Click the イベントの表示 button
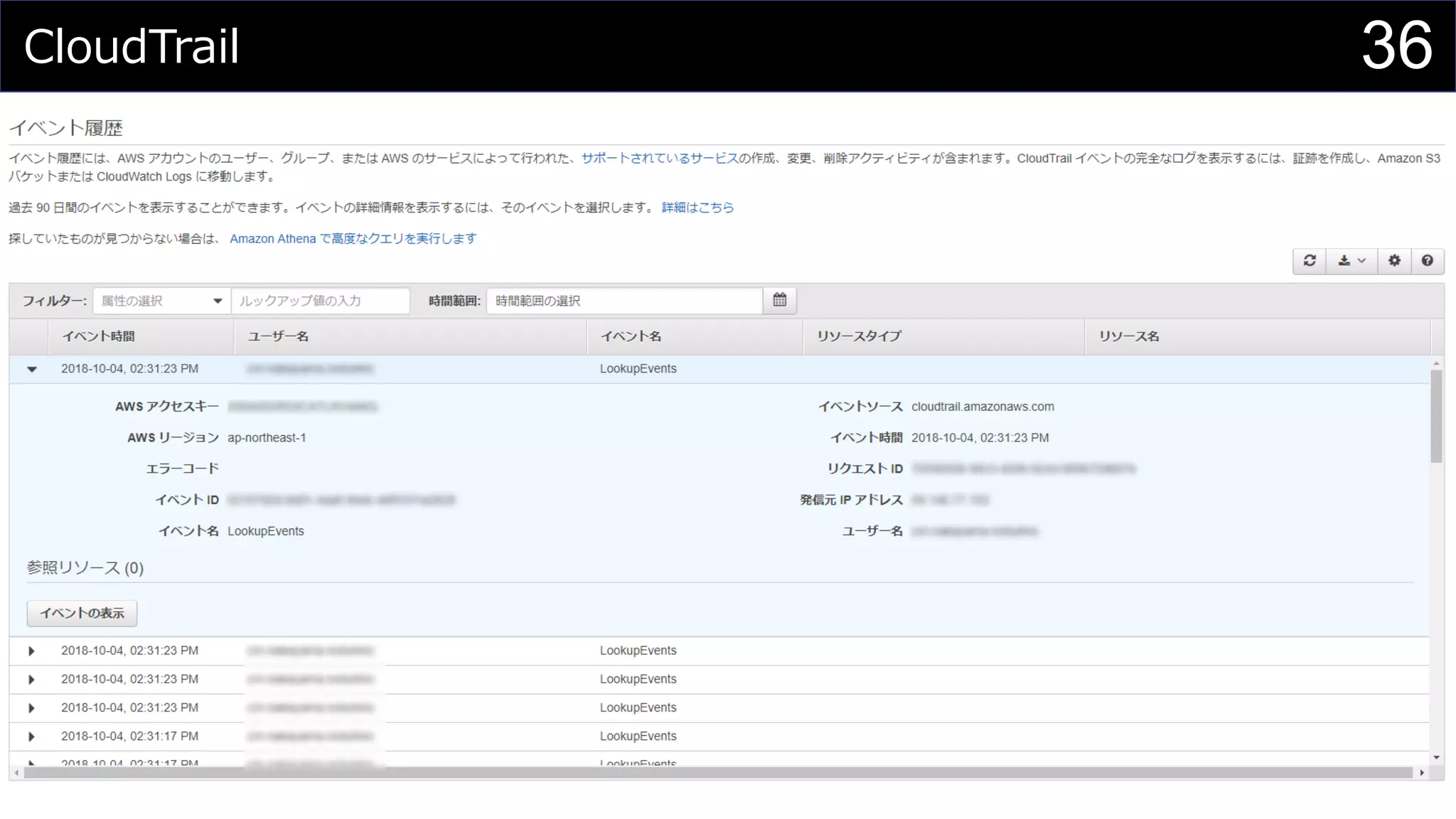This screenshot has width=1456, height=819. [82, 614]
